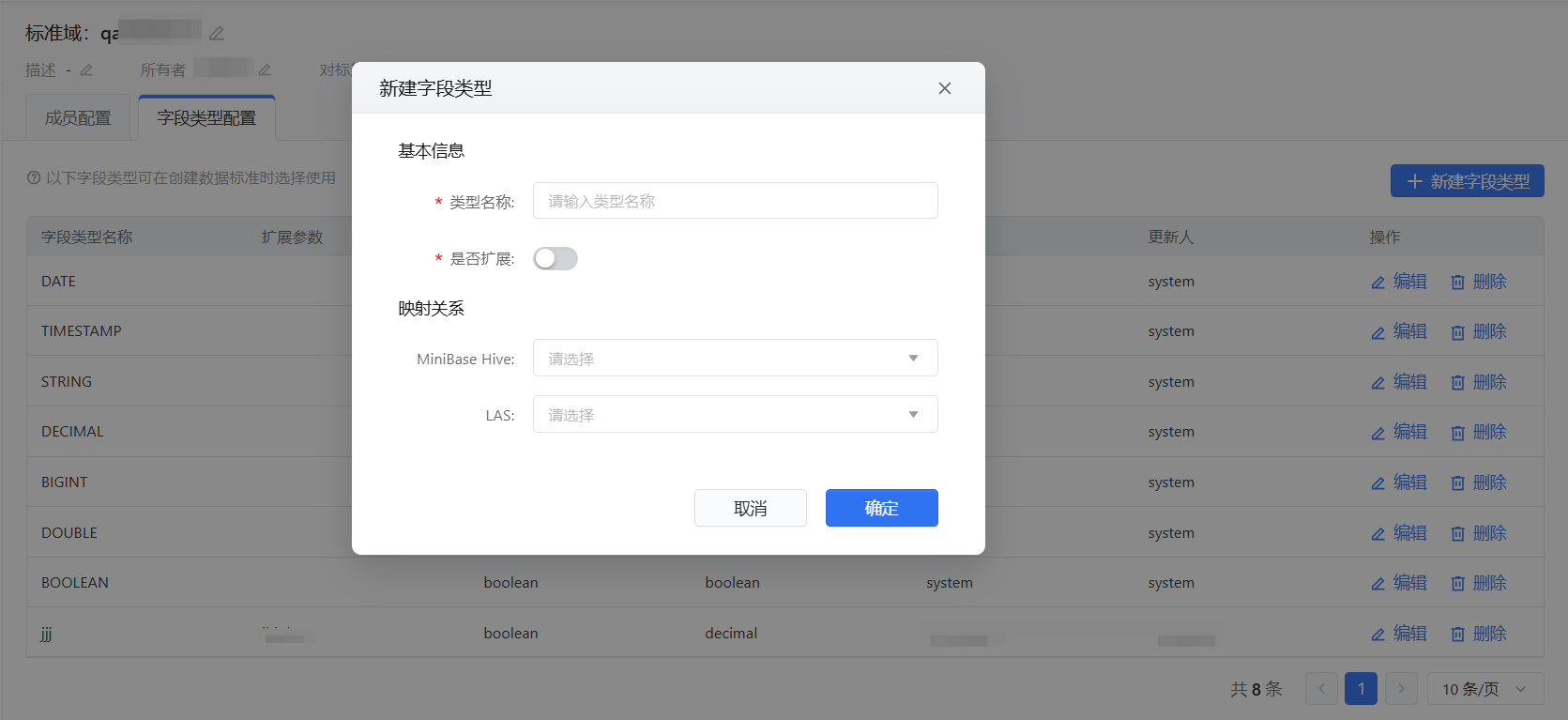Click the pencil icon next to 描述
1568x720 pixels.
click(x=86, y=70)
